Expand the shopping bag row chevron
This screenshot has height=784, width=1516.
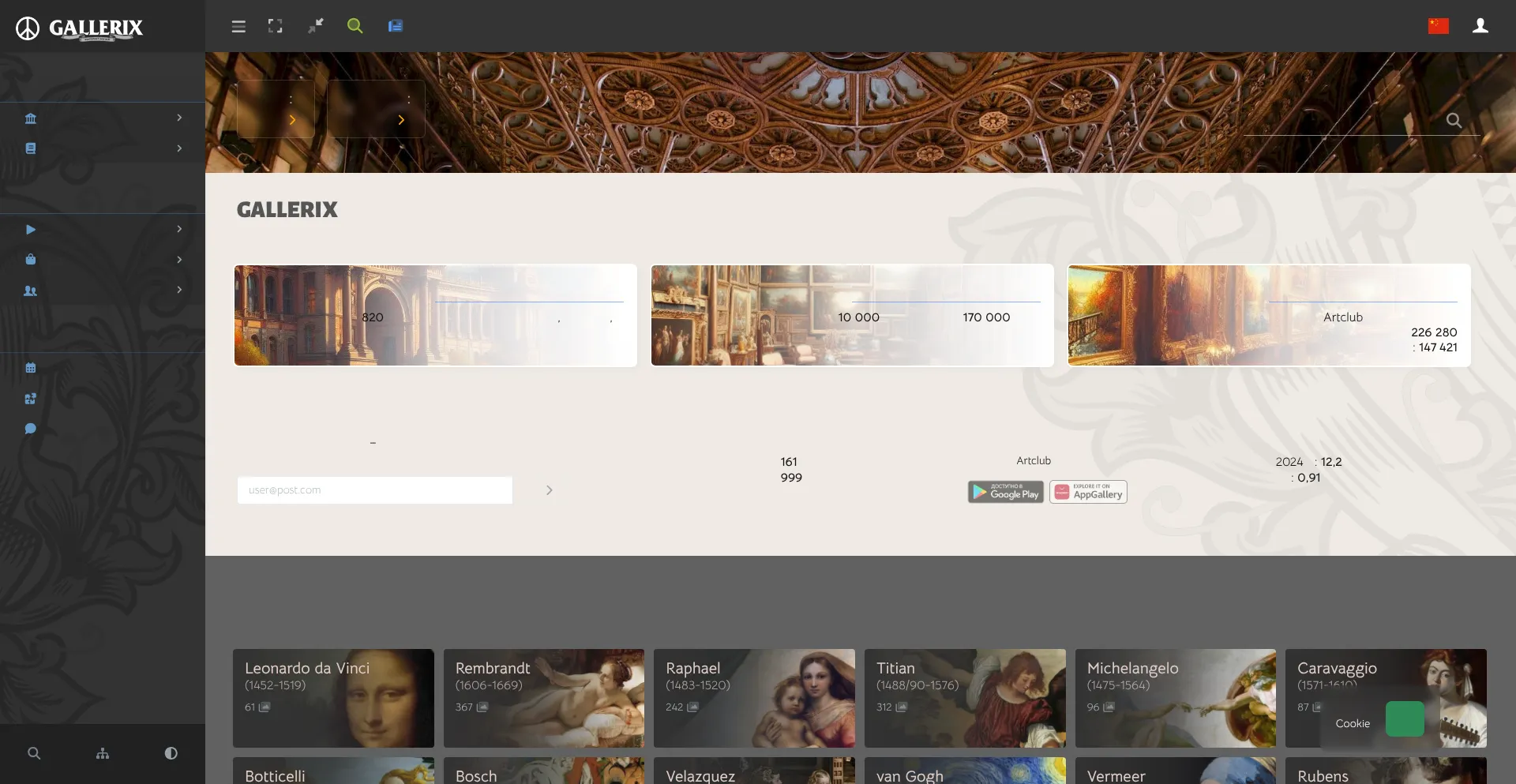(x=179, y=260)
